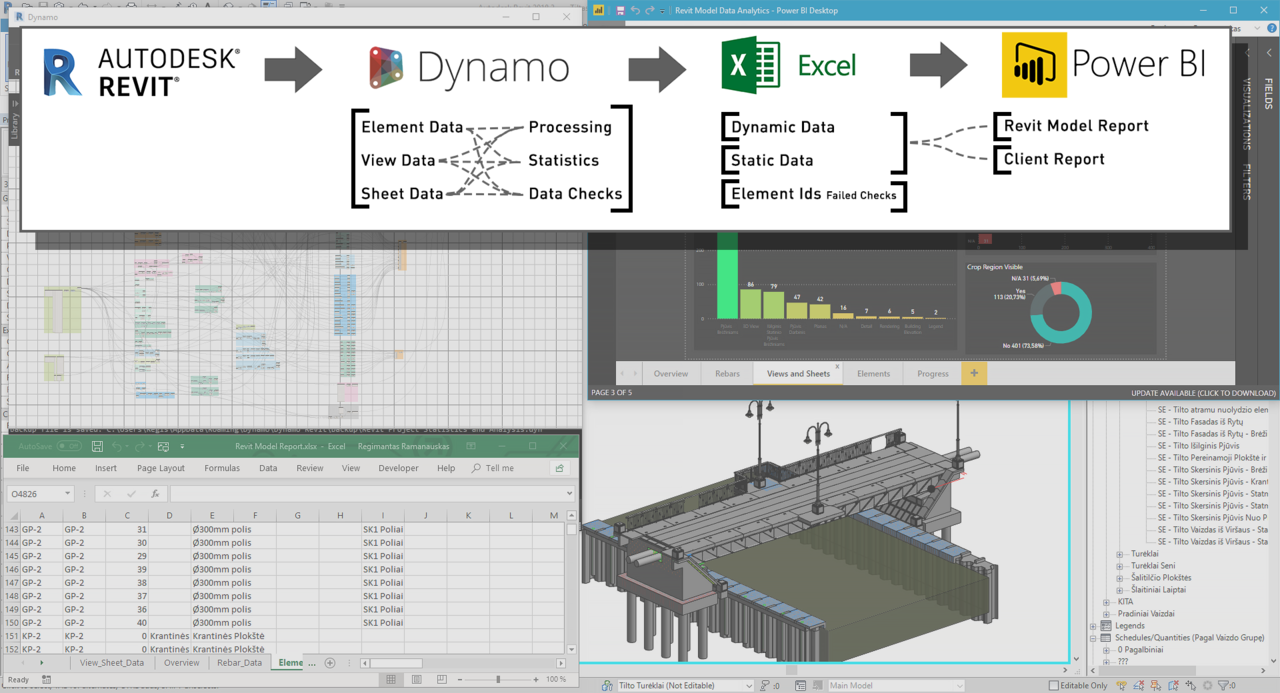1280x693 pixels.
Task: Switch Excel to Page Break Preview
Action: (x=442, y=680)
